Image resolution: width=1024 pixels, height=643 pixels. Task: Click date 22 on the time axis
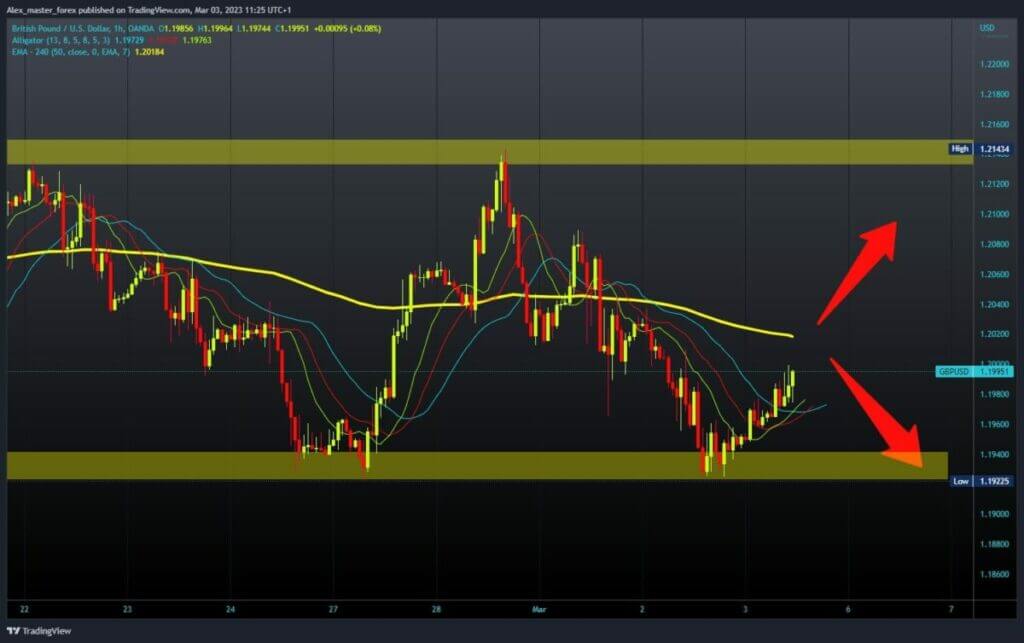pos(24,608)
